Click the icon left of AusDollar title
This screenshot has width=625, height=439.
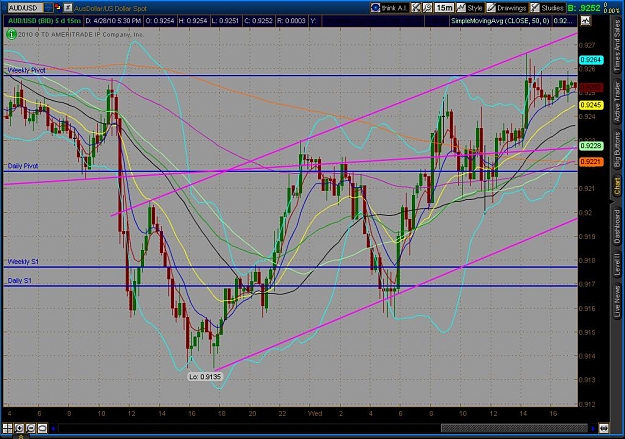tap(68, 7)
